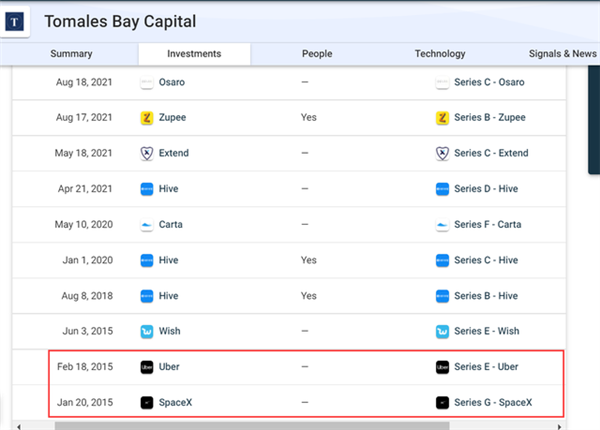Image resolution: width=600 pixels, height=430 pixels.
Task: Go to the Technology tab
Action: click(x=440, y=54)
